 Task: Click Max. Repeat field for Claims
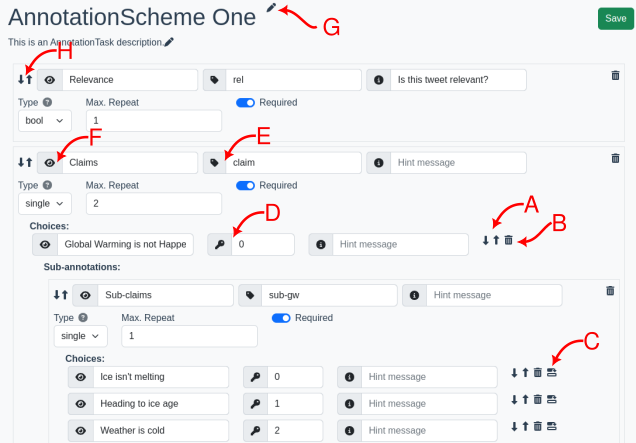click(x=153, y=204)
